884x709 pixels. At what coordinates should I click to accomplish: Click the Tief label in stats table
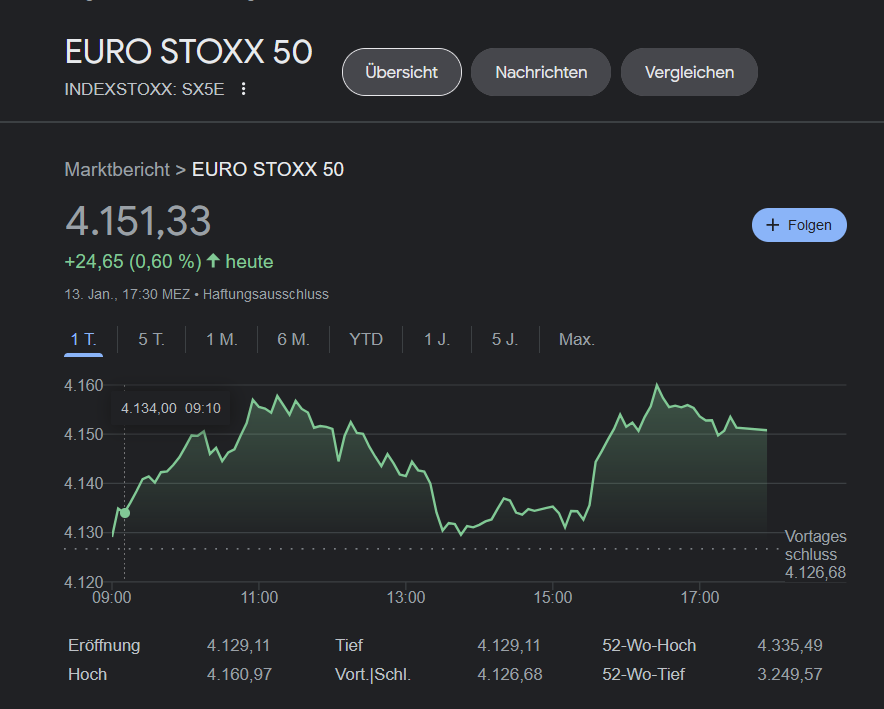[x=349, y=645]
